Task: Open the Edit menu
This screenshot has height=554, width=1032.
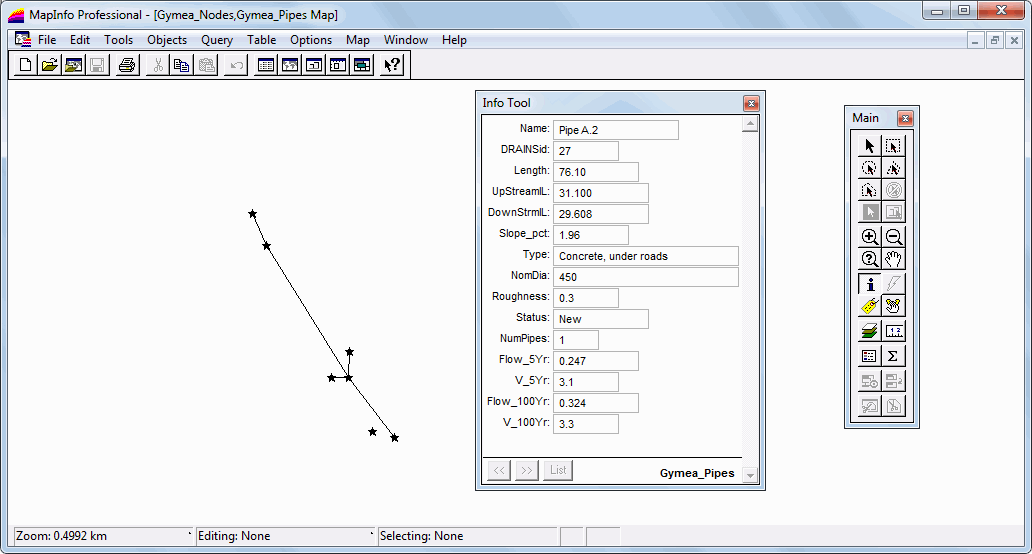Action: tap(80, 40)
